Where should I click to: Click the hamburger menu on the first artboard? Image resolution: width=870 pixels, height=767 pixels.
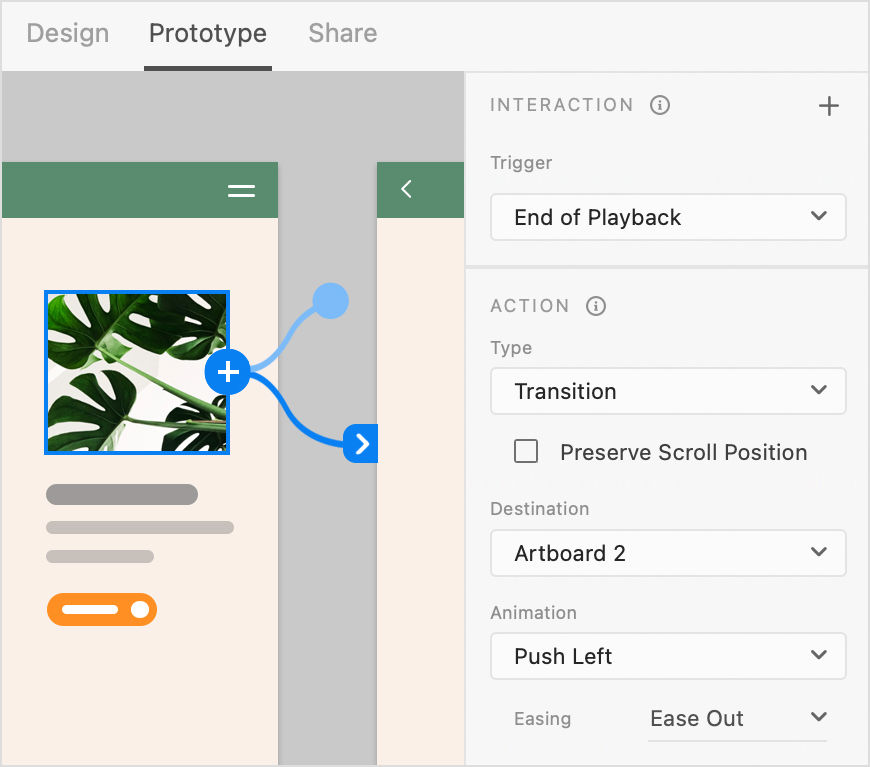click(241, 190)
